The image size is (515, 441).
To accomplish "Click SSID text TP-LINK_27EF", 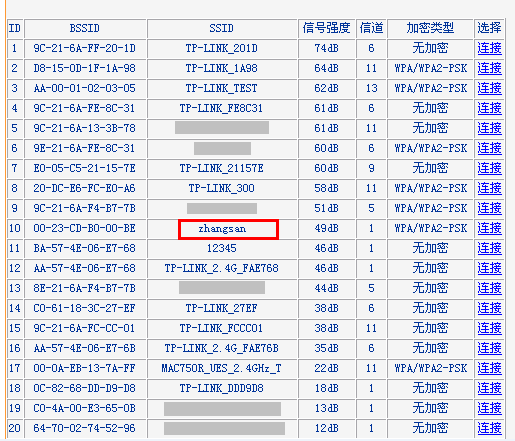I will pos(222,308).
